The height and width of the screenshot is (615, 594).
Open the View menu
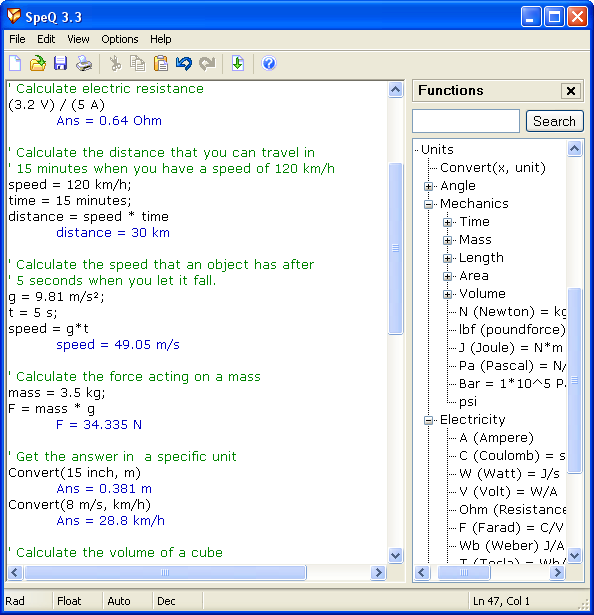point(78,39)
